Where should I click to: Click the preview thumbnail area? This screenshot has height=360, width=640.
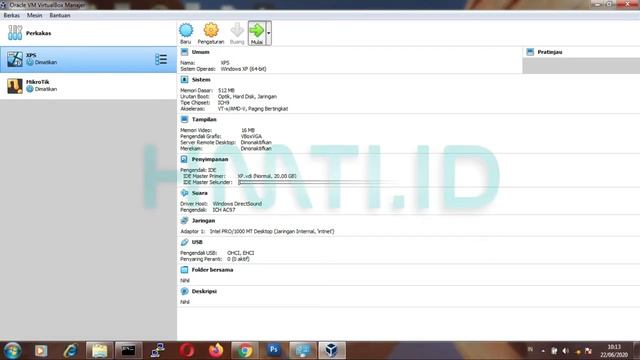(x=581, y=66)
